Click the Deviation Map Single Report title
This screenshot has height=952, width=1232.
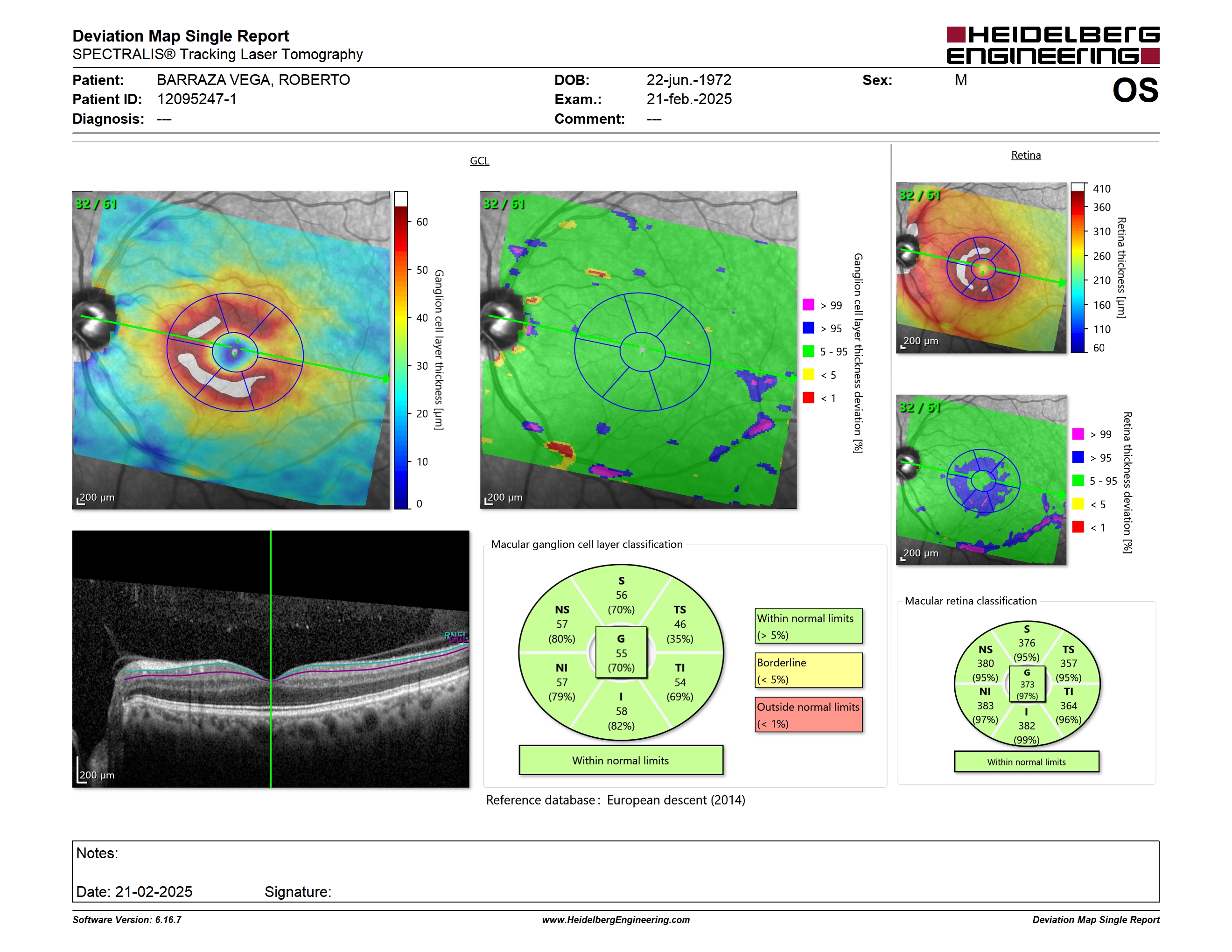coord(181,36)
